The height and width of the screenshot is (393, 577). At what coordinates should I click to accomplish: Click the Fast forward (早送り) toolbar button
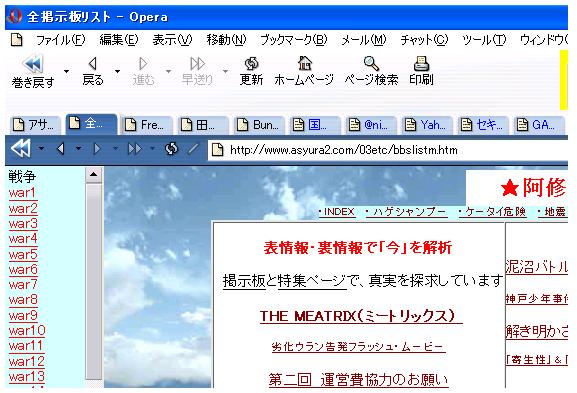coord(197,71)
